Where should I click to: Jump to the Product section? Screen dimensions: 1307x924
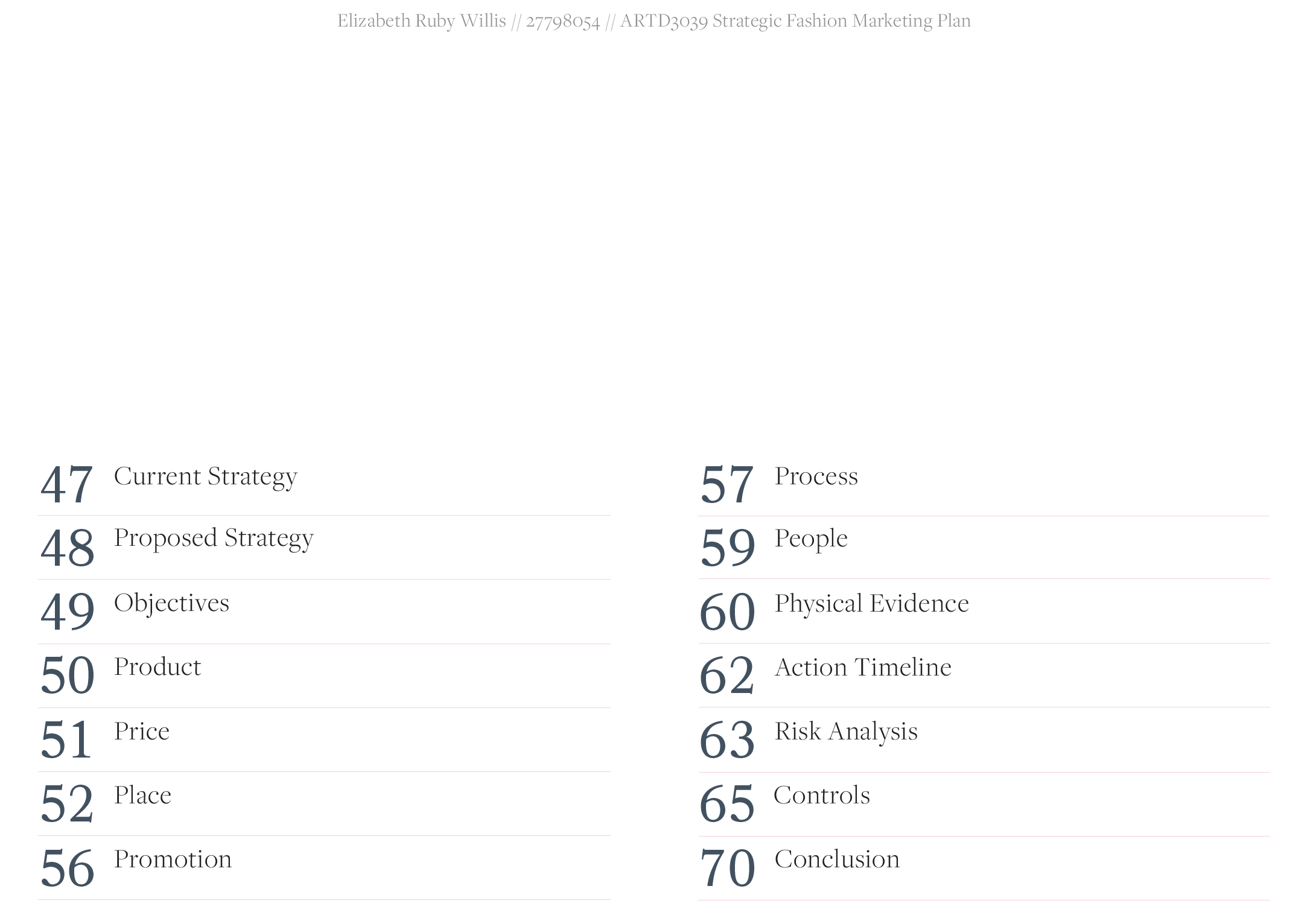(x=157, y=666)
